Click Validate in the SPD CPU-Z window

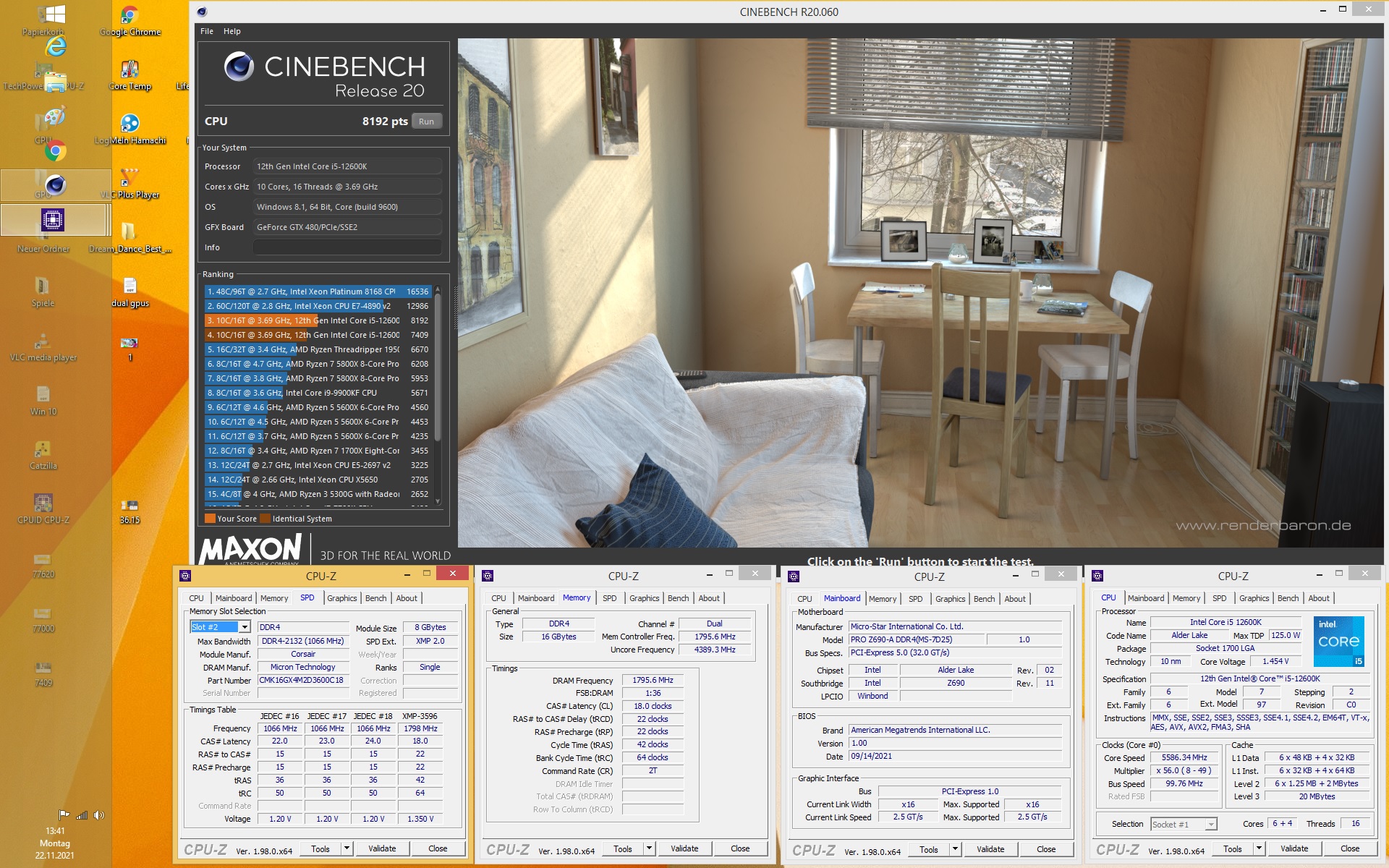pos(382,848)
